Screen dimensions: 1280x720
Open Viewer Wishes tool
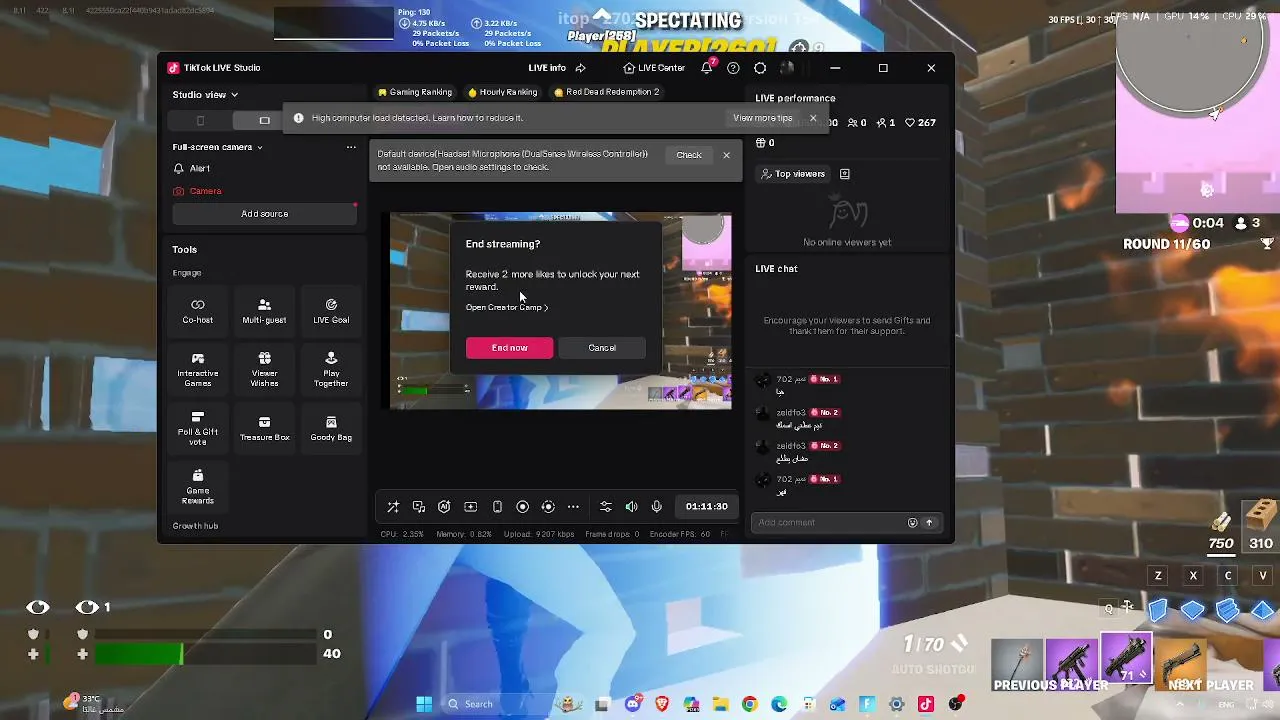[264, 370]
